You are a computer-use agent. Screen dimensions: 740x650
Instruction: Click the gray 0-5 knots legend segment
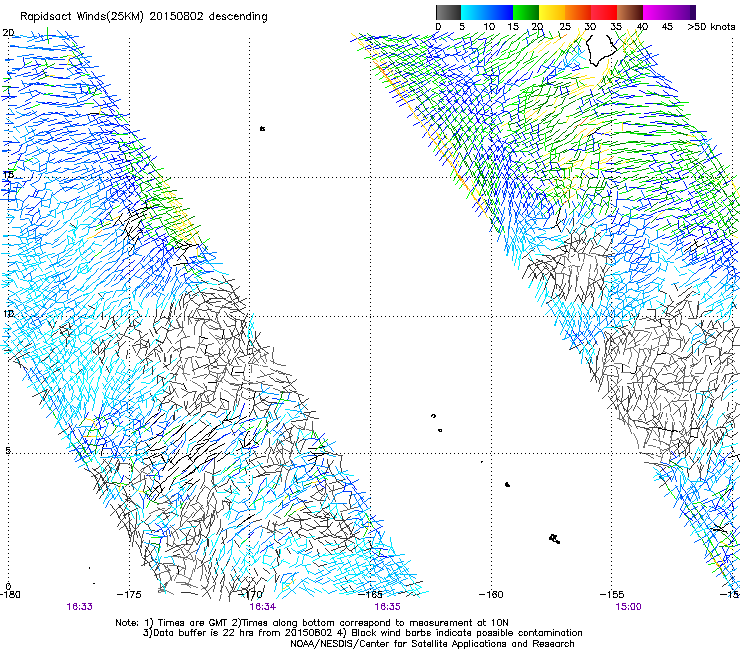coord(448,12)
